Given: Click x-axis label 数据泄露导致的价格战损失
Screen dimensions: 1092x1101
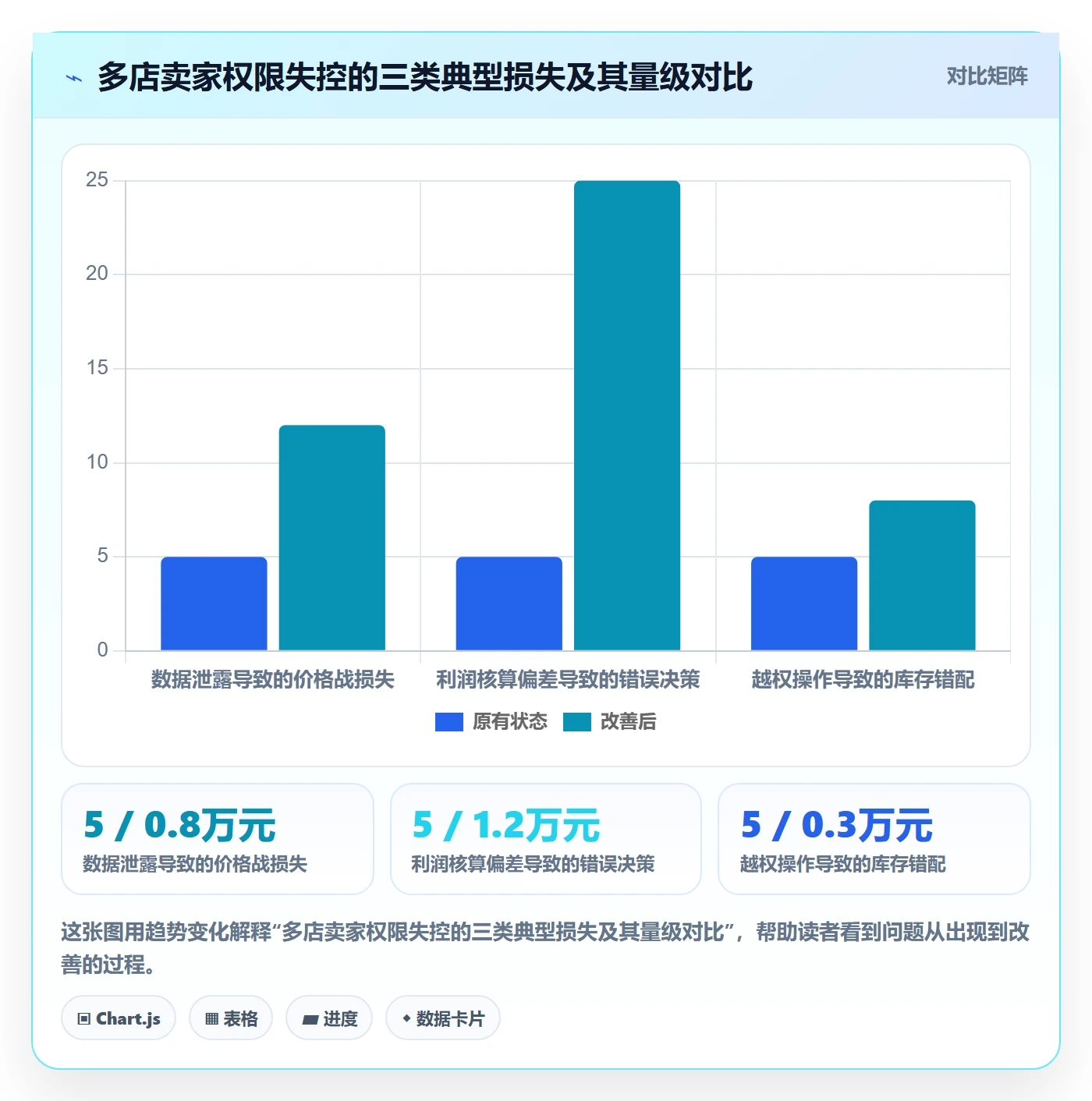Looking at the screenshot, I should (x=273, y=680).
